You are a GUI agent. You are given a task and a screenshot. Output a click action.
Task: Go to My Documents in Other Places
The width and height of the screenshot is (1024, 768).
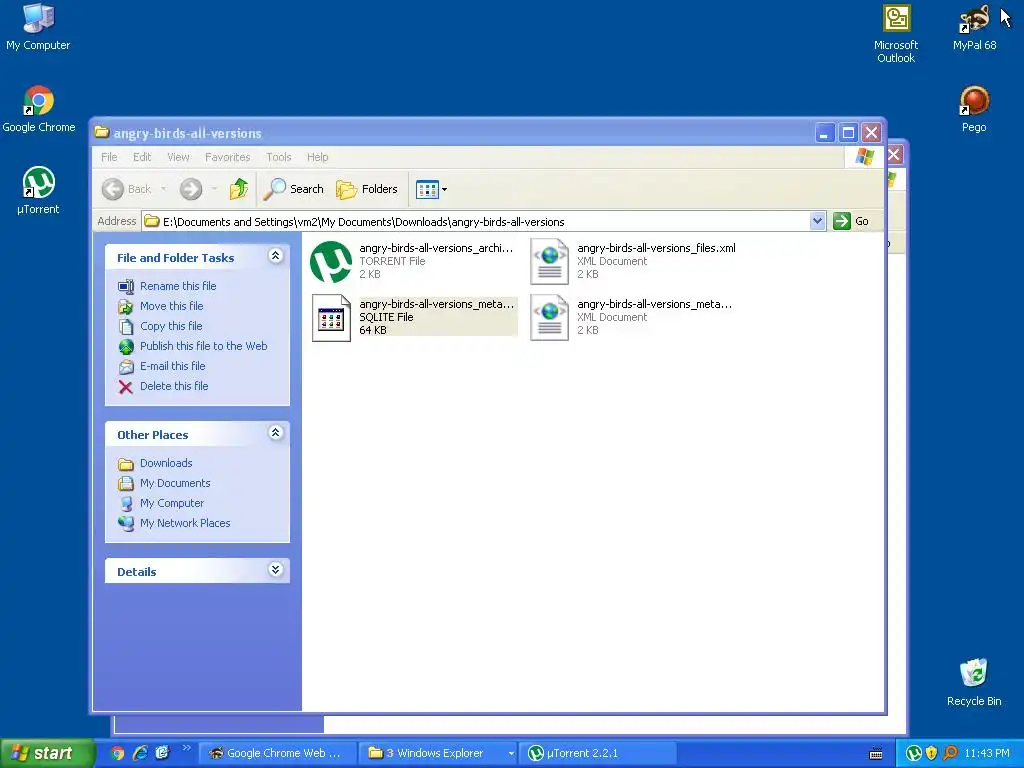[164, 483]
